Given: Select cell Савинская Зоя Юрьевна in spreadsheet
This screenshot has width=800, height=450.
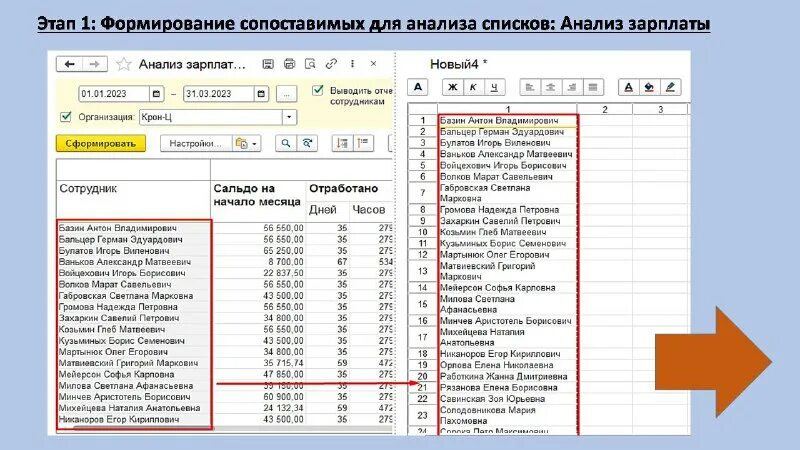Looking at the screenshot, I should (508, 399).
